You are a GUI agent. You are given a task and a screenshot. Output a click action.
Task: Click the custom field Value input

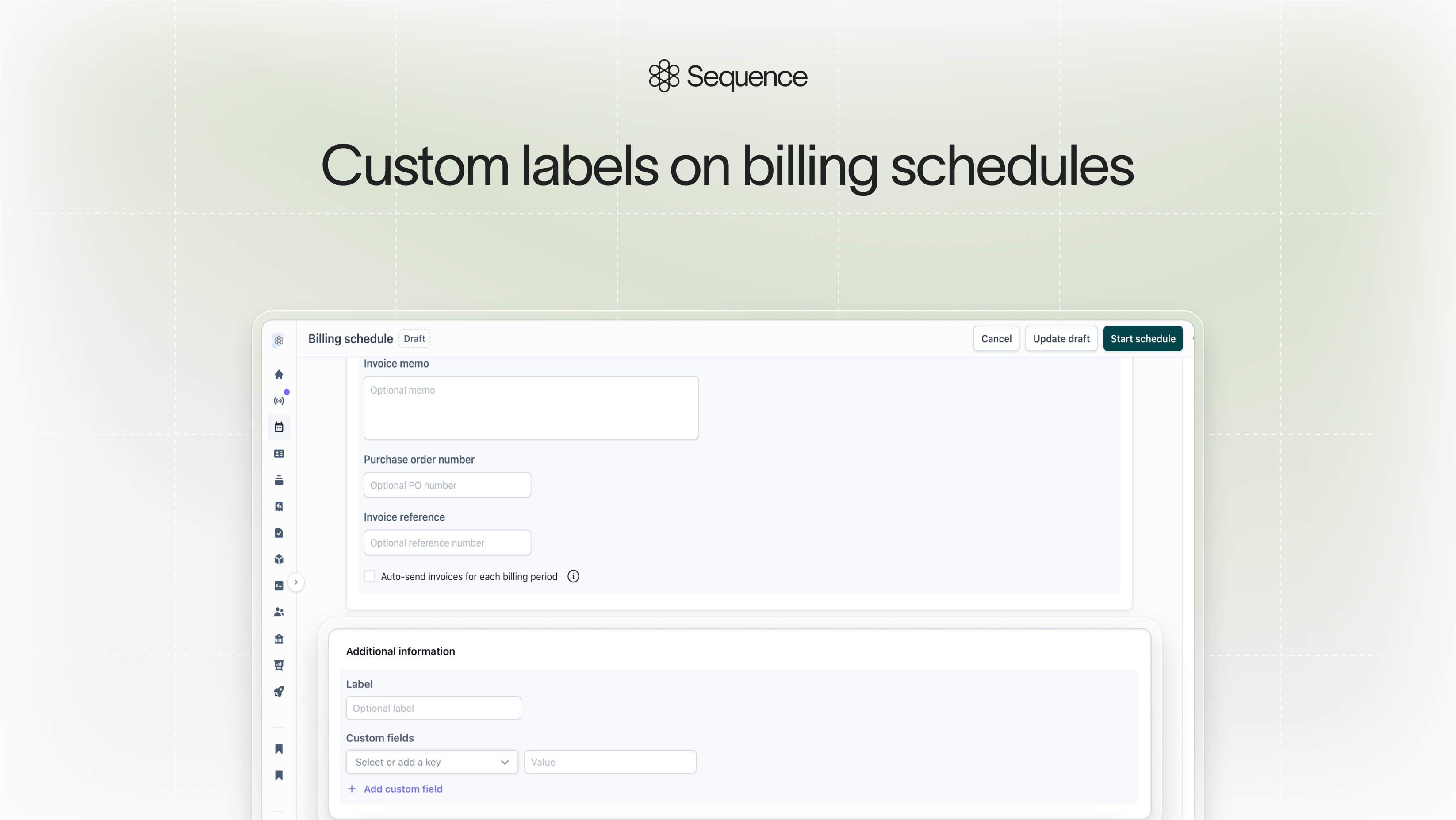(610, 762)
